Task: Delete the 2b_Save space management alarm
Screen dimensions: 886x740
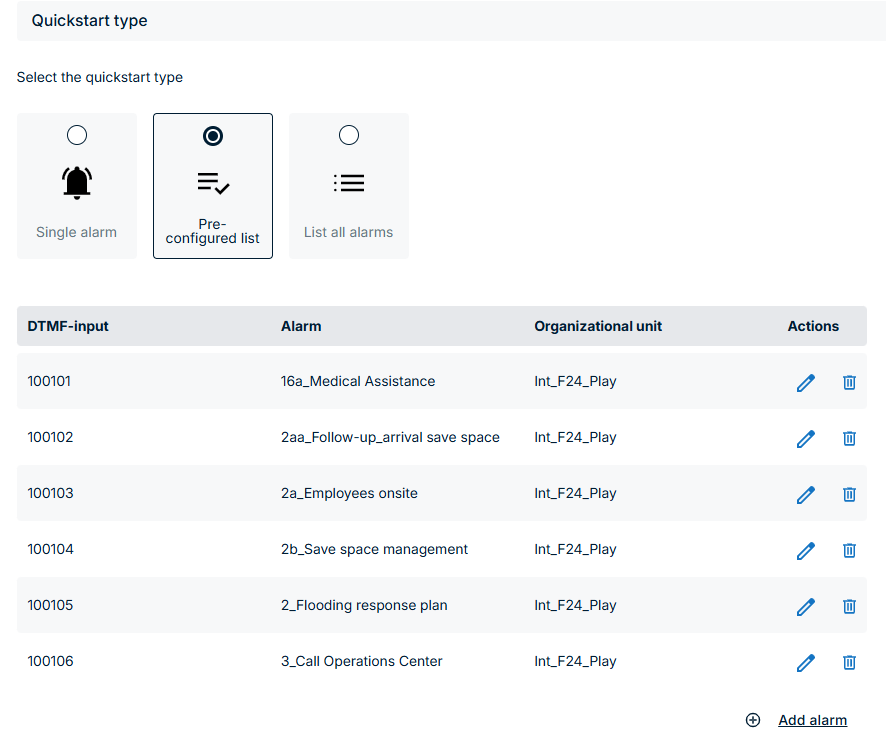Action: pyautogui.click(x=849, y=550)
